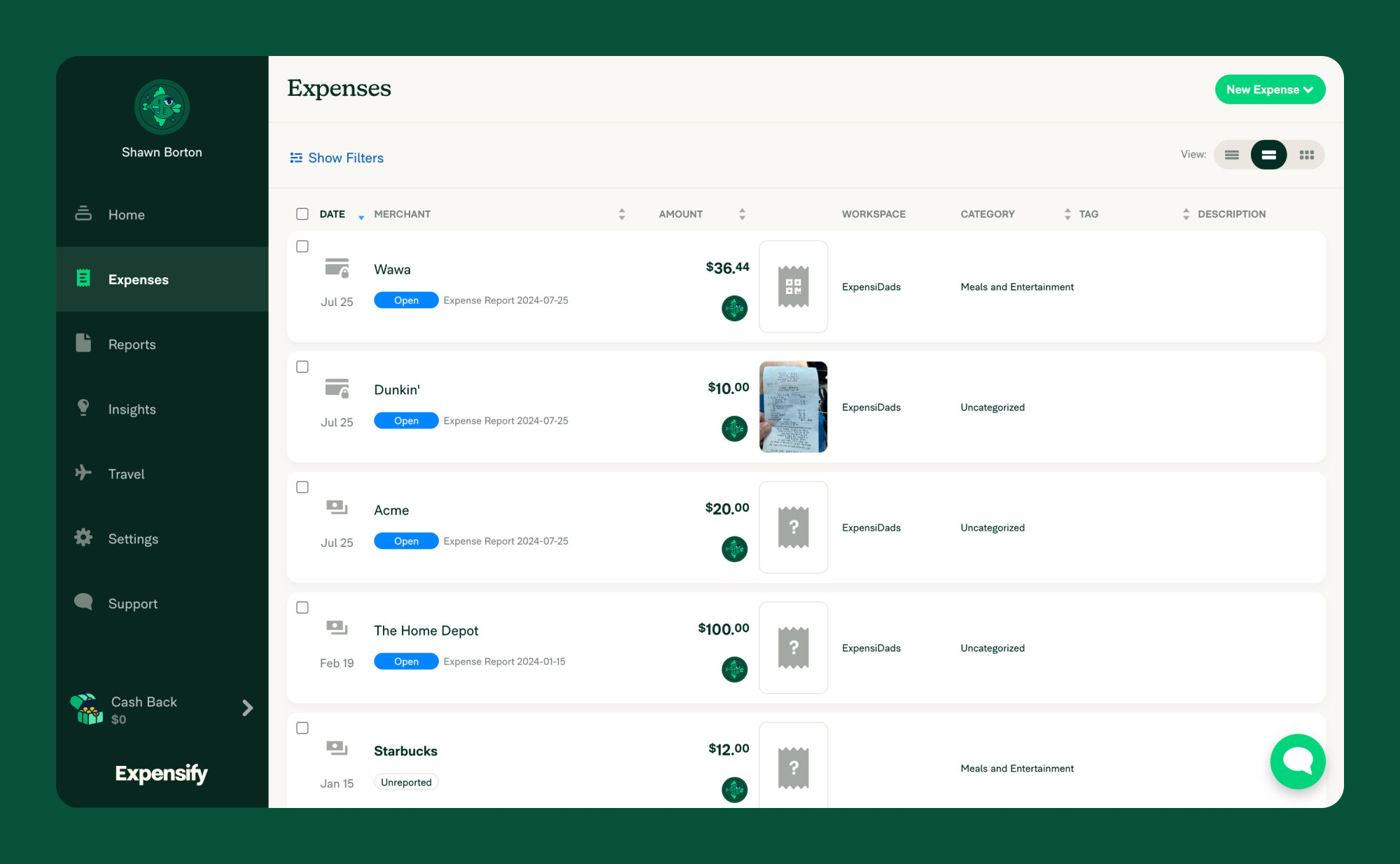The height and width of the screenshot is (864, 1400).
Task: Open Support from the sidebar
Action: 162,604
